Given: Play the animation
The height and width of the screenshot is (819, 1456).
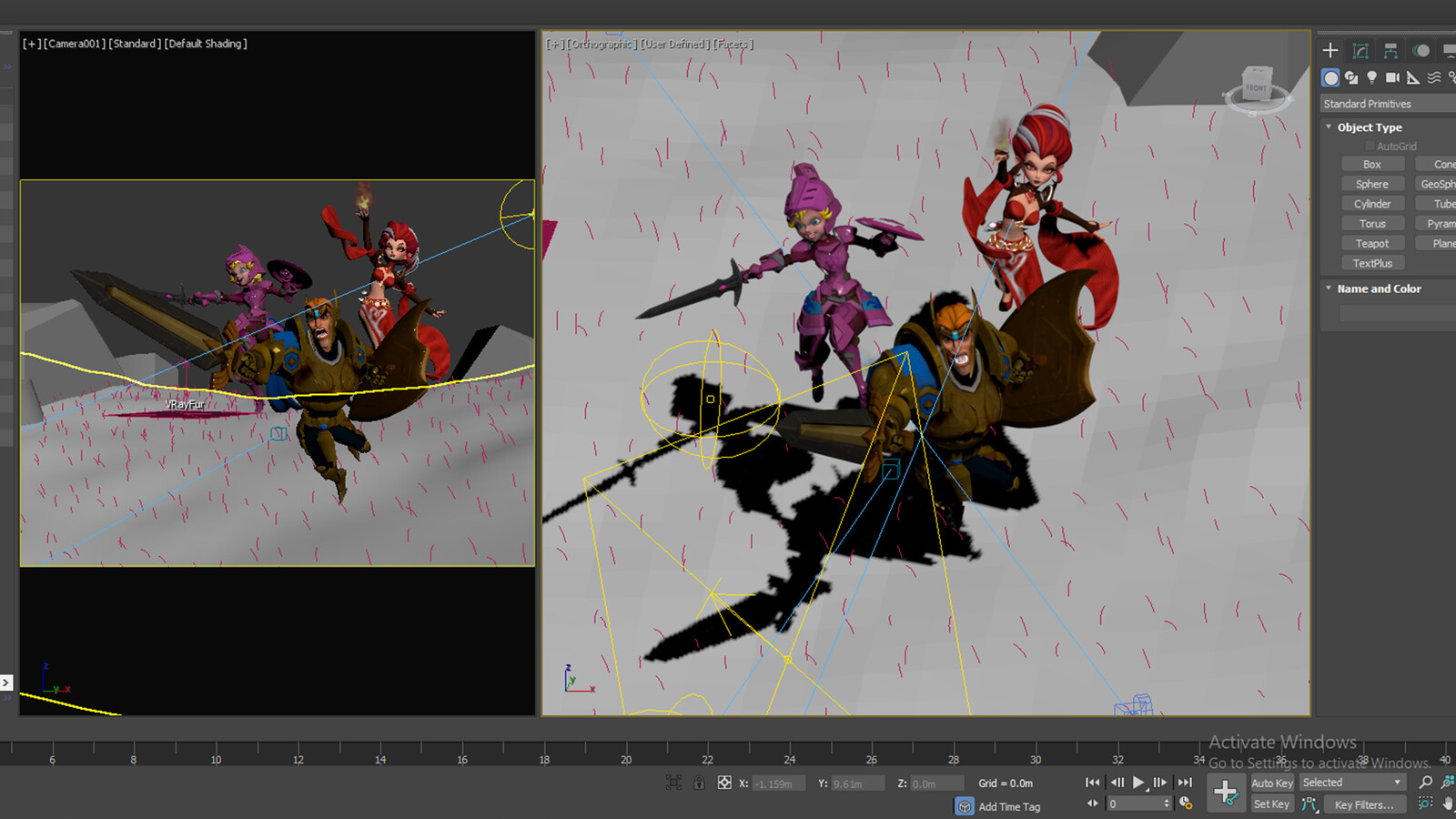Looking at the screenshot, I should (1138, 783).
